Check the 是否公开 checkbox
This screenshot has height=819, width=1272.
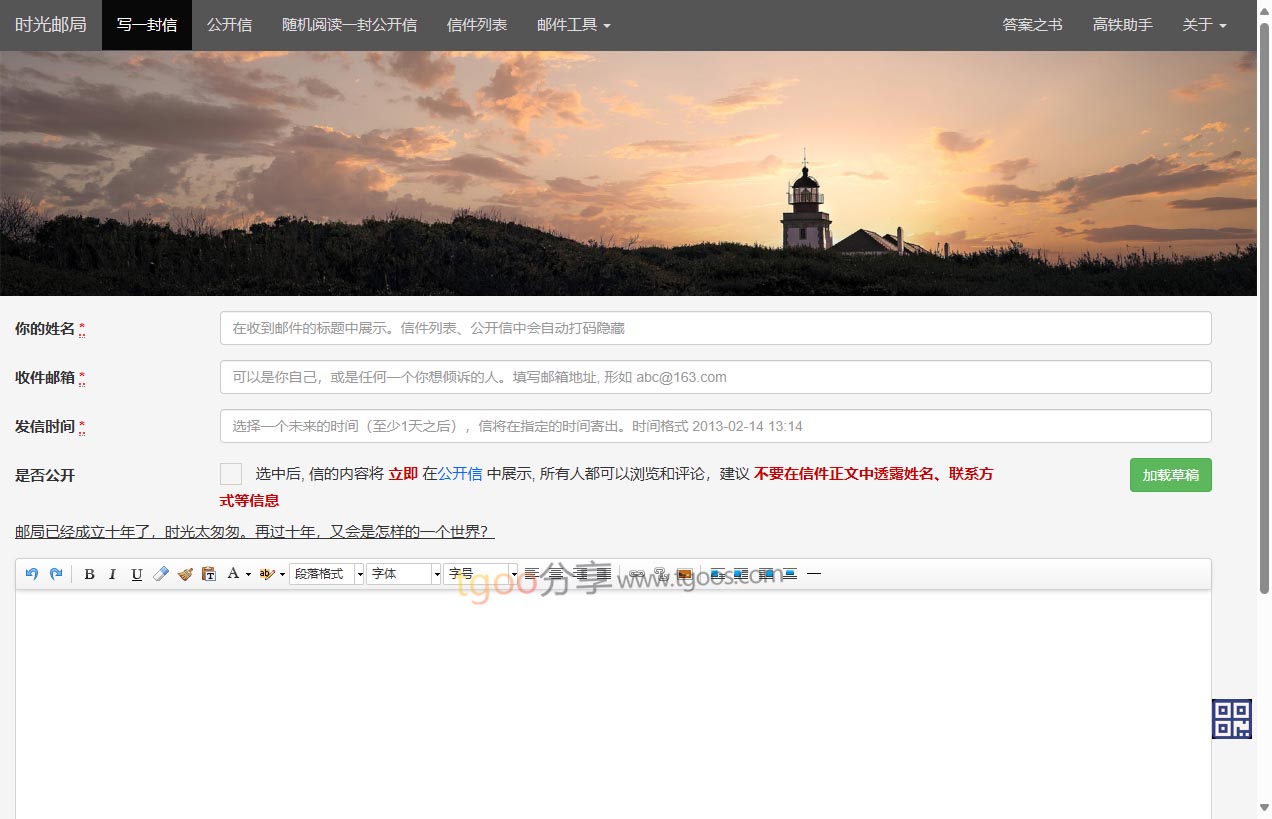tap(231, 474)
